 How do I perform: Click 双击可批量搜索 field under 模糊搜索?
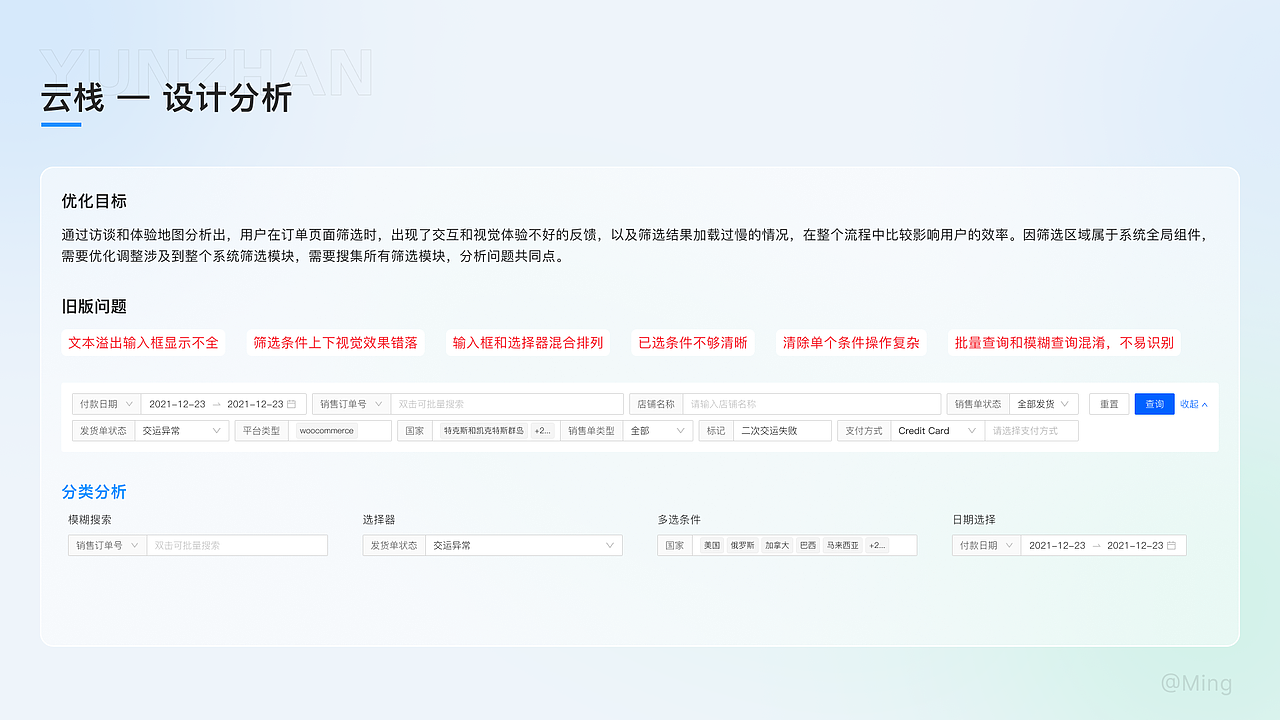point(237,545)
